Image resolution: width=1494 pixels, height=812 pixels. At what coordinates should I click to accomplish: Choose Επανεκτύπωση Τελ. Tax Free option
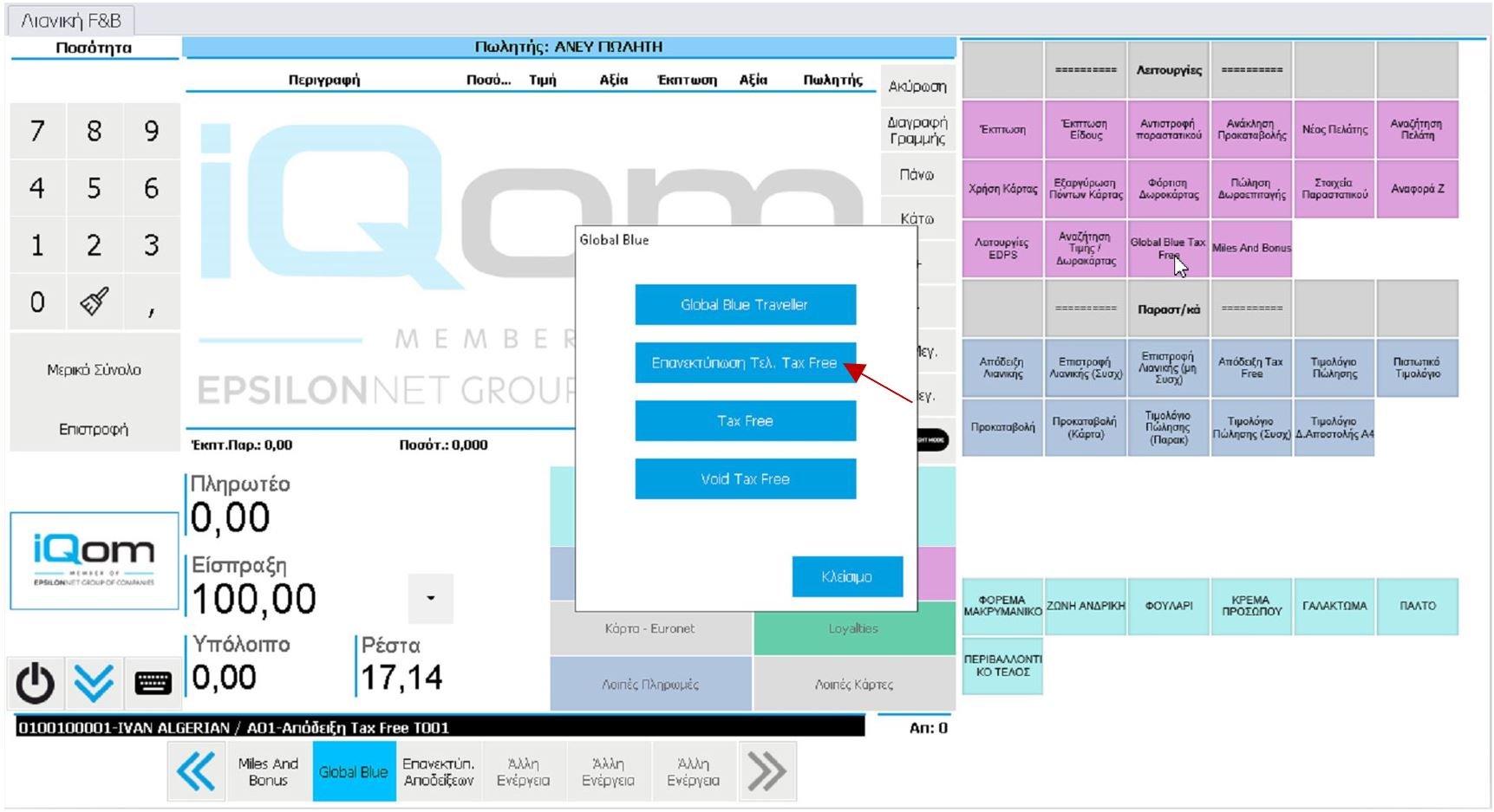click(x=745, y=363)
